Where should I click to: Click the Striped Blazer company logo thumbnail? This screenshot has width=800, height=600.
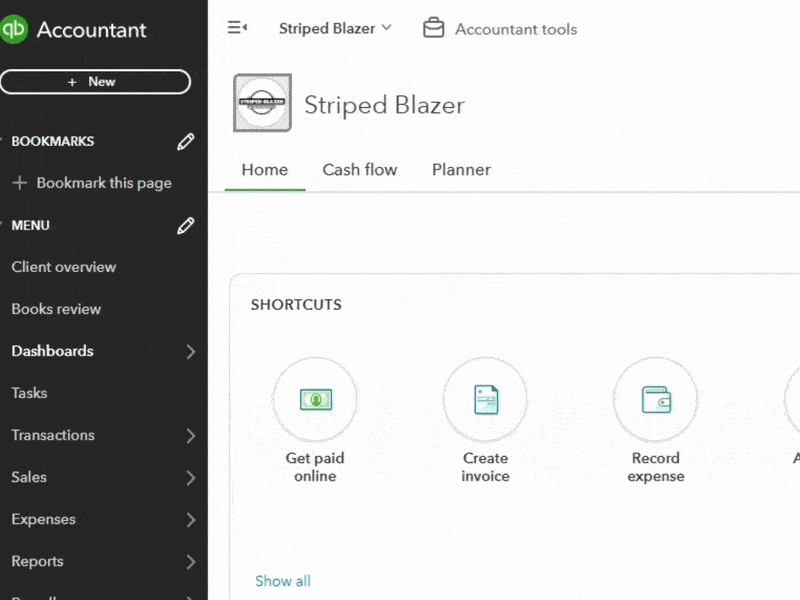point(262,103)
